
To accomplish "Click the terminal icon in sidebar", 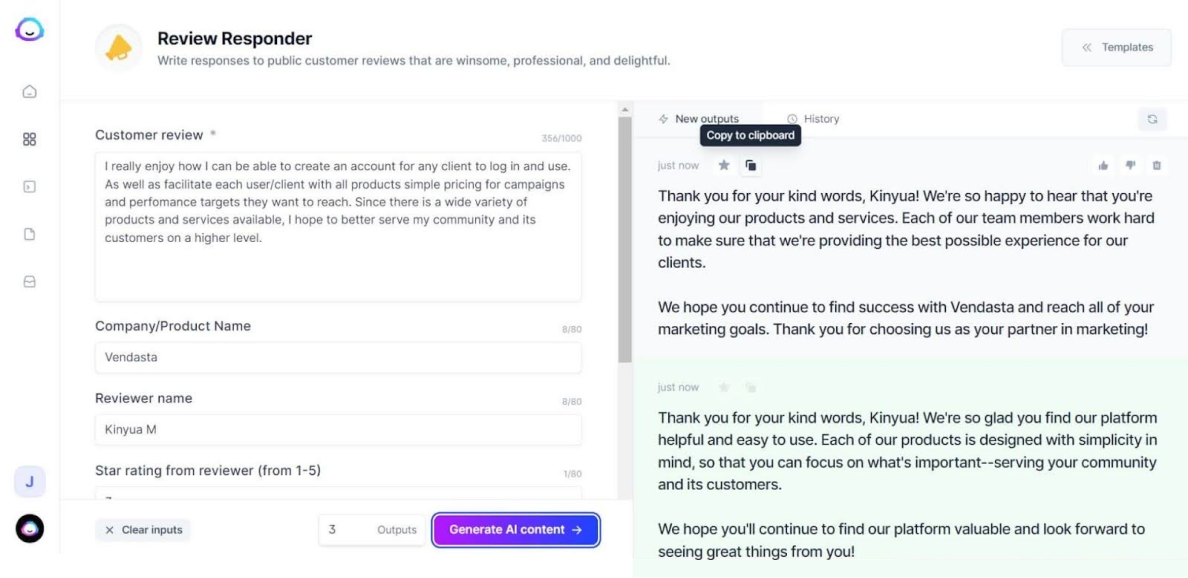I will [x=29, y=187].
